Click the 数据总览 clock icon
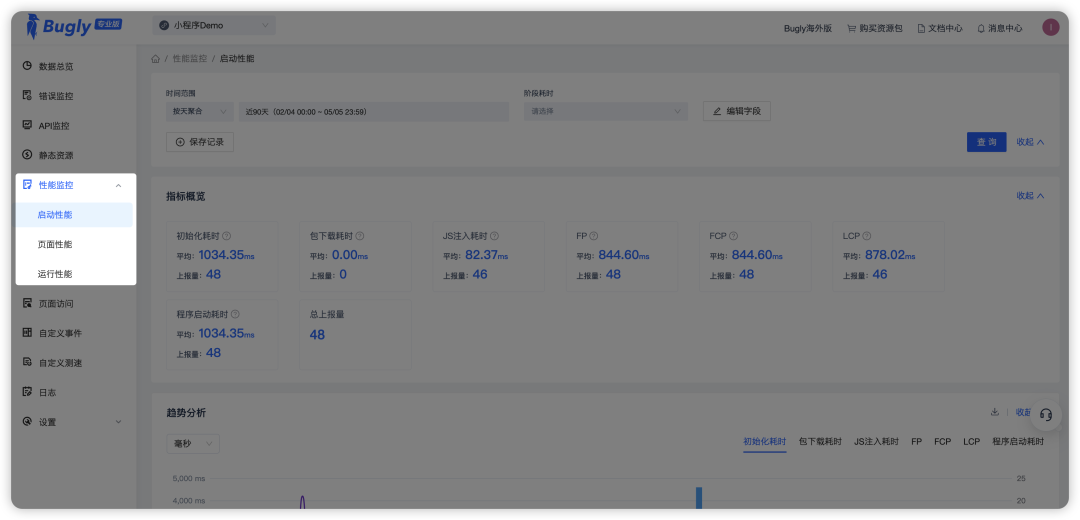Image resolution: width=1080 pixels, height=520 pixels. tap(28, 66)
